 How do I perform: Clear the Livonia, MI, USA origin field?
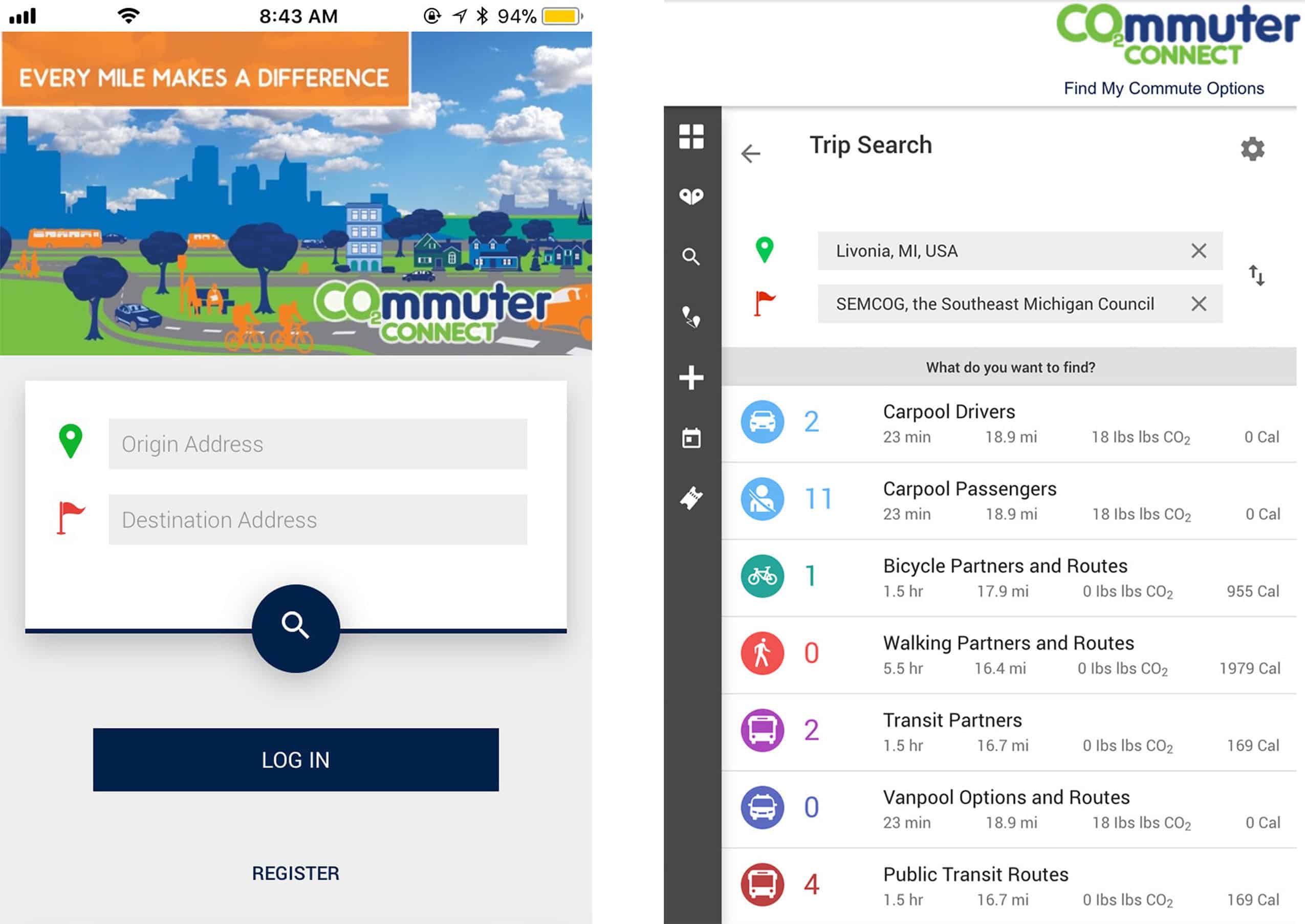1199,251
